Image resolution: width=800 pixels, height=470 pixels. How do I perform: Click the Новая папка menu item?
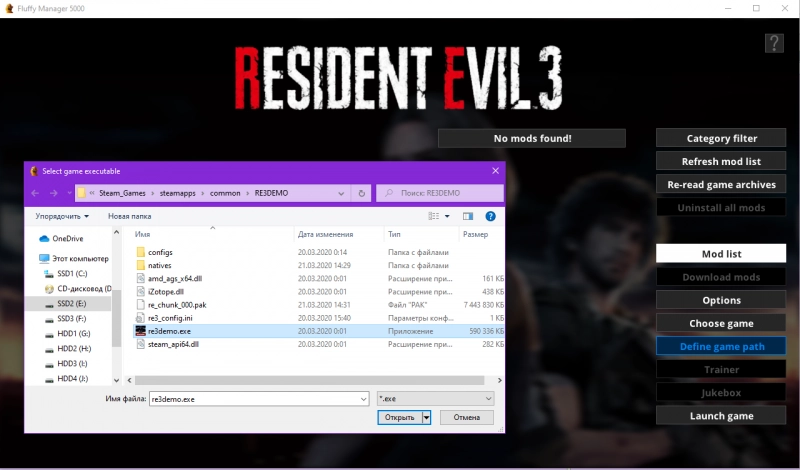(x=129, y=215)
